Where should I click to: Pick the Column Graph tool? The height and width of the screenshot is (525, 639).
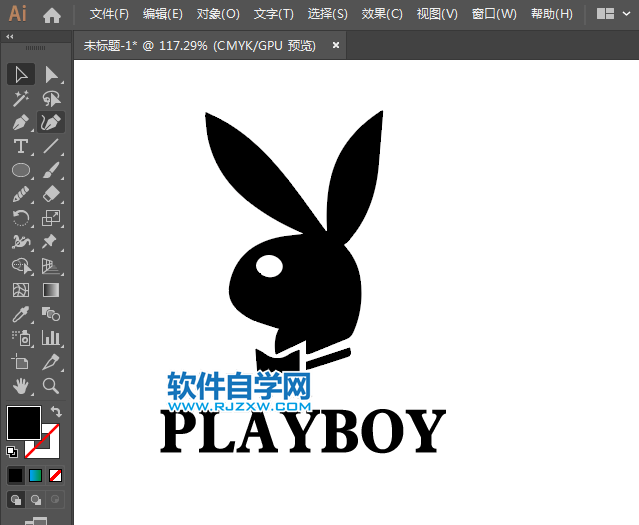click(51, 338)
